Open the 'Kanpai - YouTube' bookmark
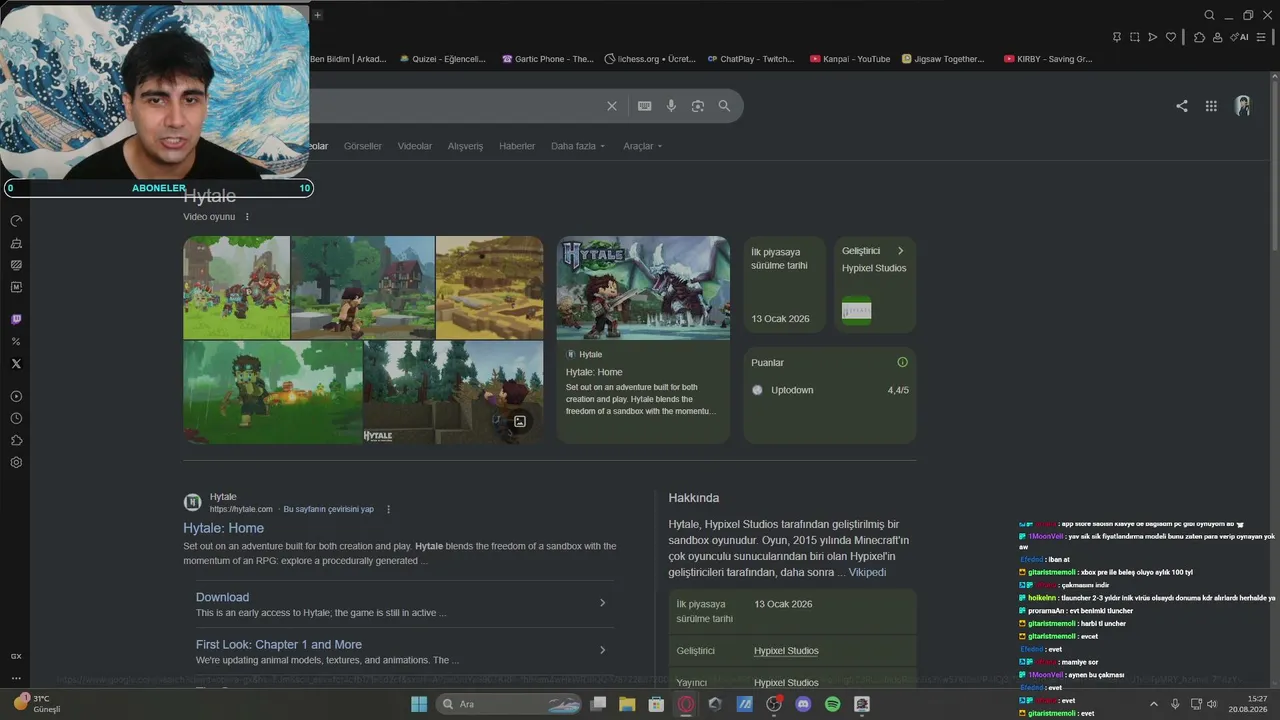This screenshot has width=1280, height=720. point(850,59)
